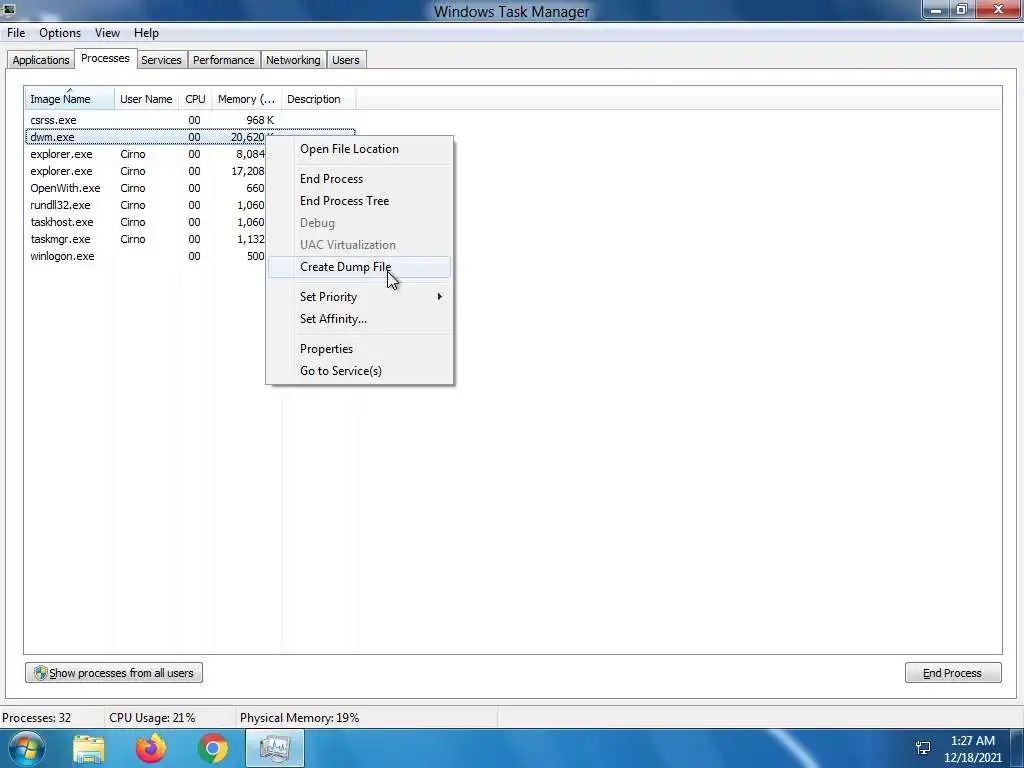Choose End Process Tree

359,201
